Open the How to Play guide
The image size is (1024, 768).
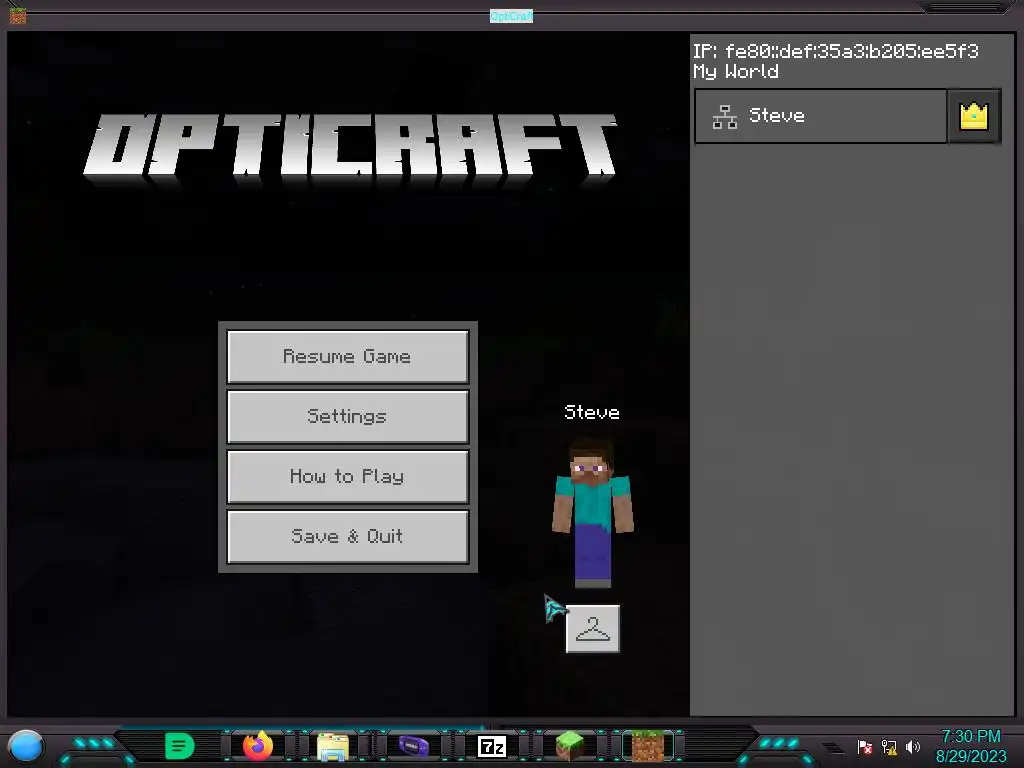(x=347, y=476)
